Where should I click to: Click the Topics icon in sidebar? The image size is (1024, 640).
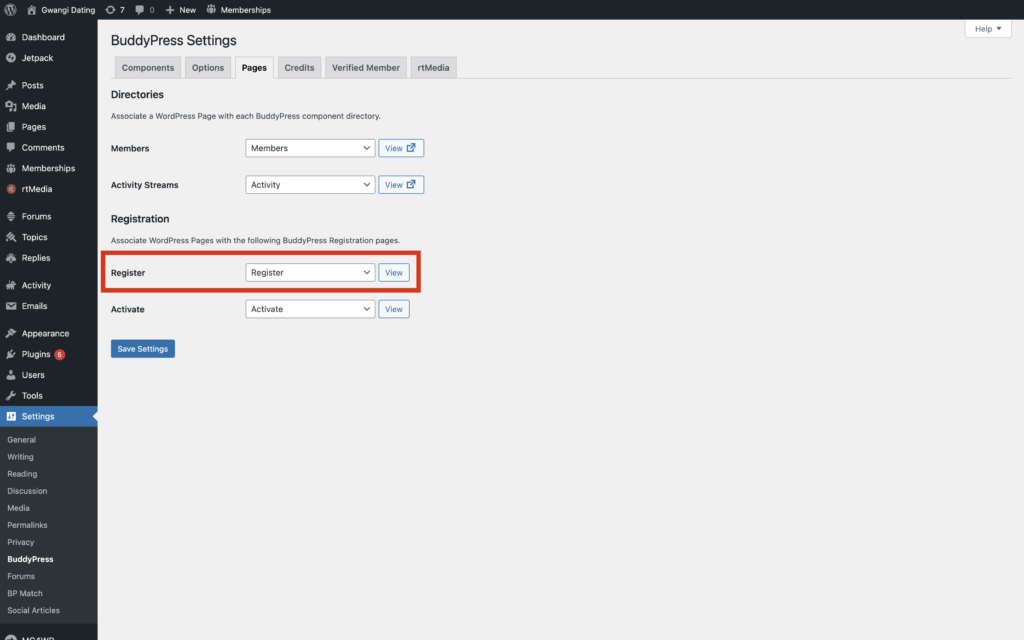click(11, 237)
